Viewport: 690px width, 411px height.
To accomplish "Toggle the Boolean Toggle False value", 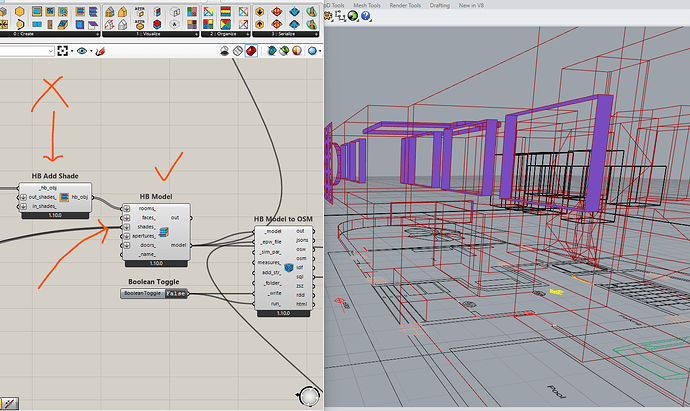I will [x=176, y=294].
